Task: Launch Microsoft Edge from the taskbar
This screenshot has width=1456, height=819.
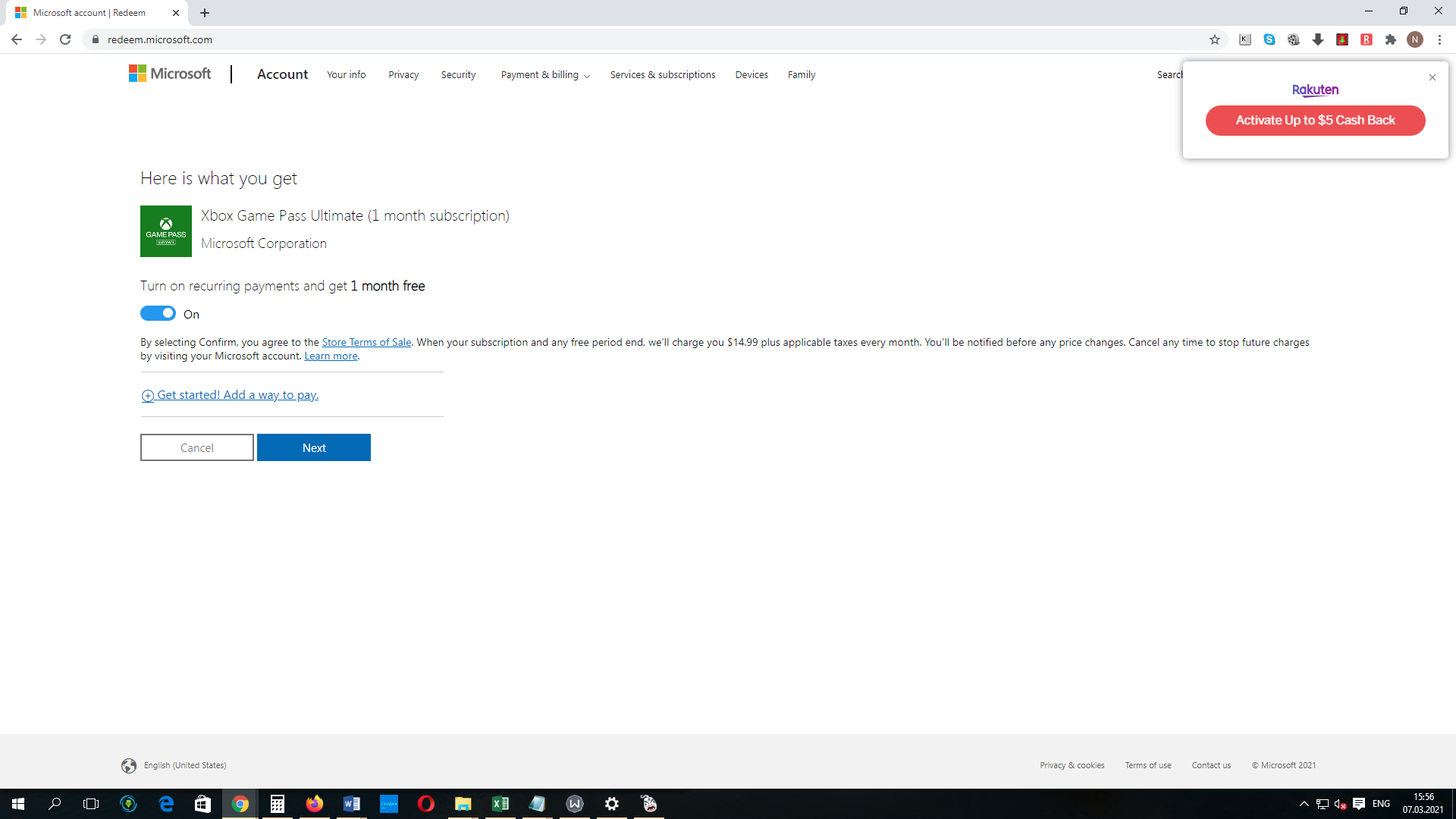Action: (166, 804)
